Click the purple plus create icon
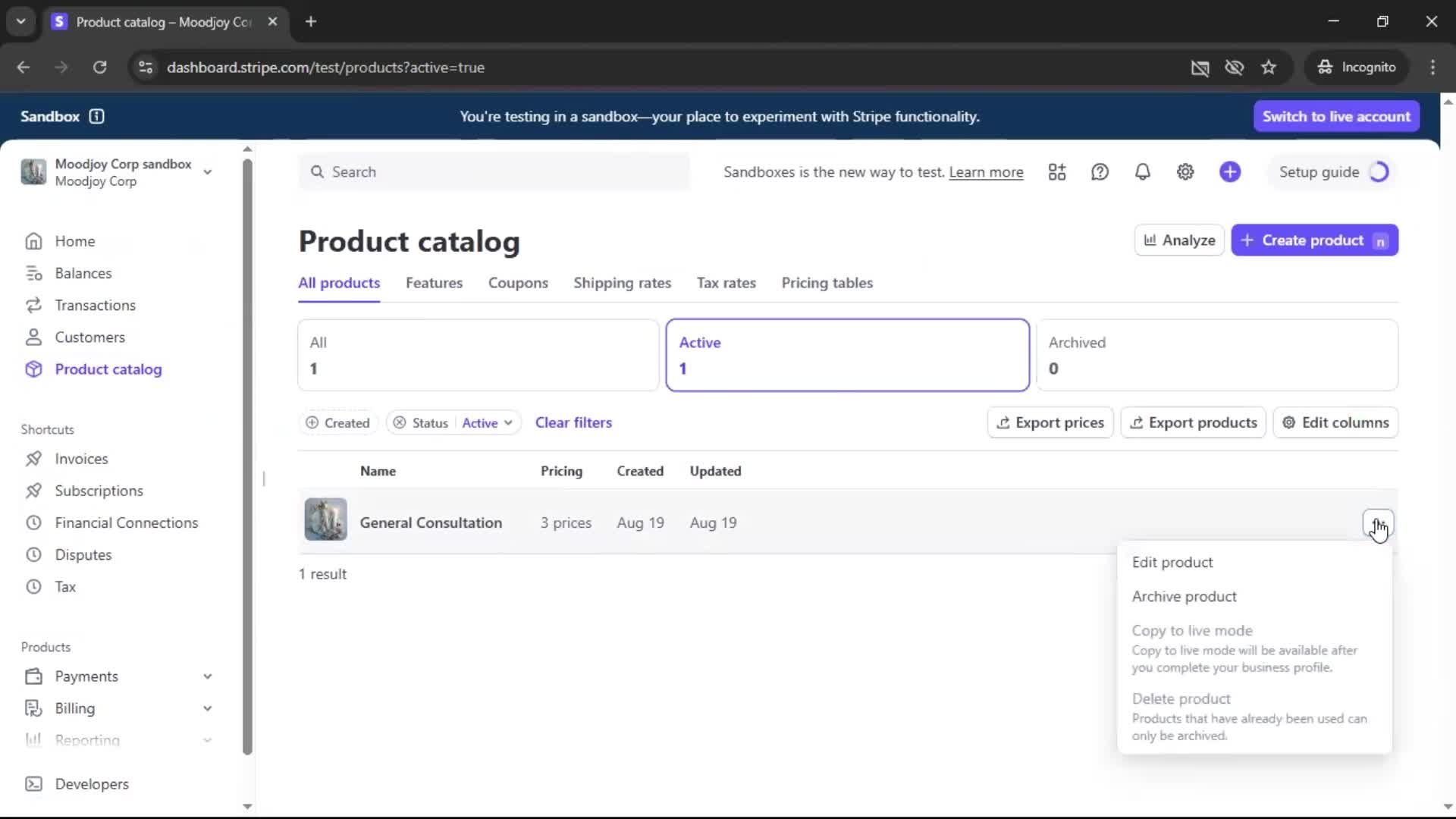 [x=1230, y=172]
